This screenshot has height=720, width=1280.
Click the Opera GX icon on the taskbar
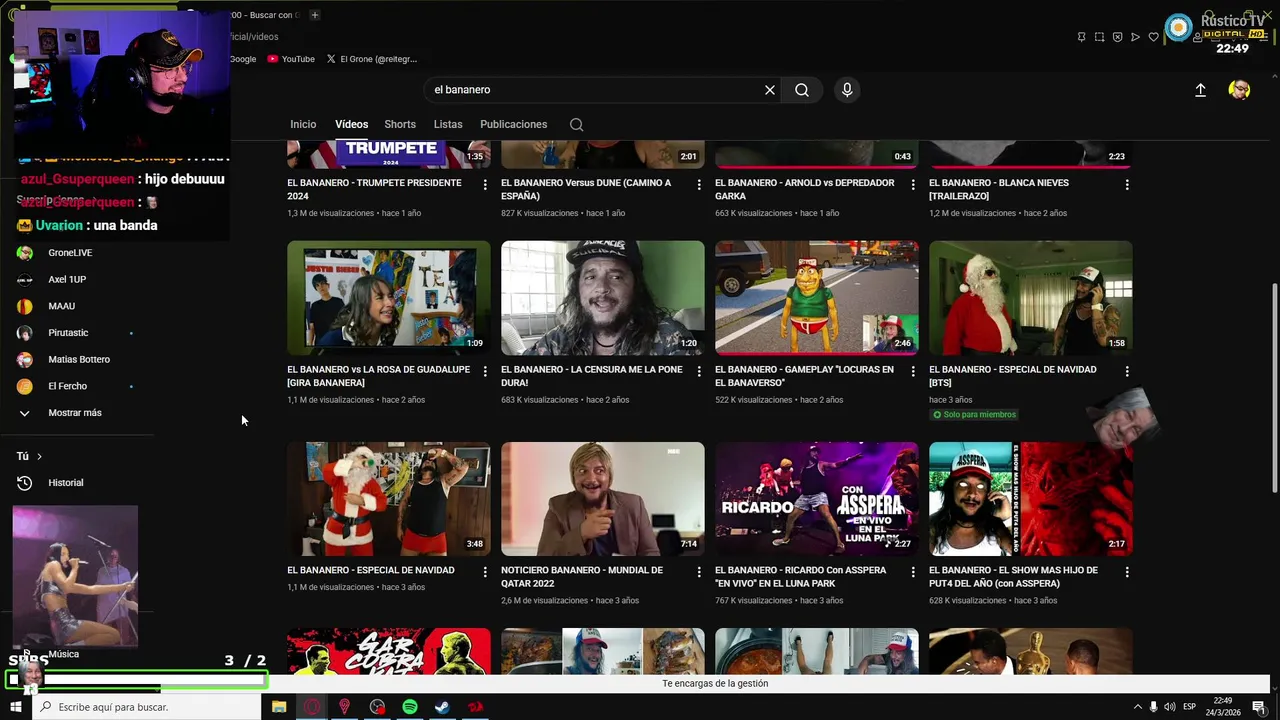tap(312, 707)
